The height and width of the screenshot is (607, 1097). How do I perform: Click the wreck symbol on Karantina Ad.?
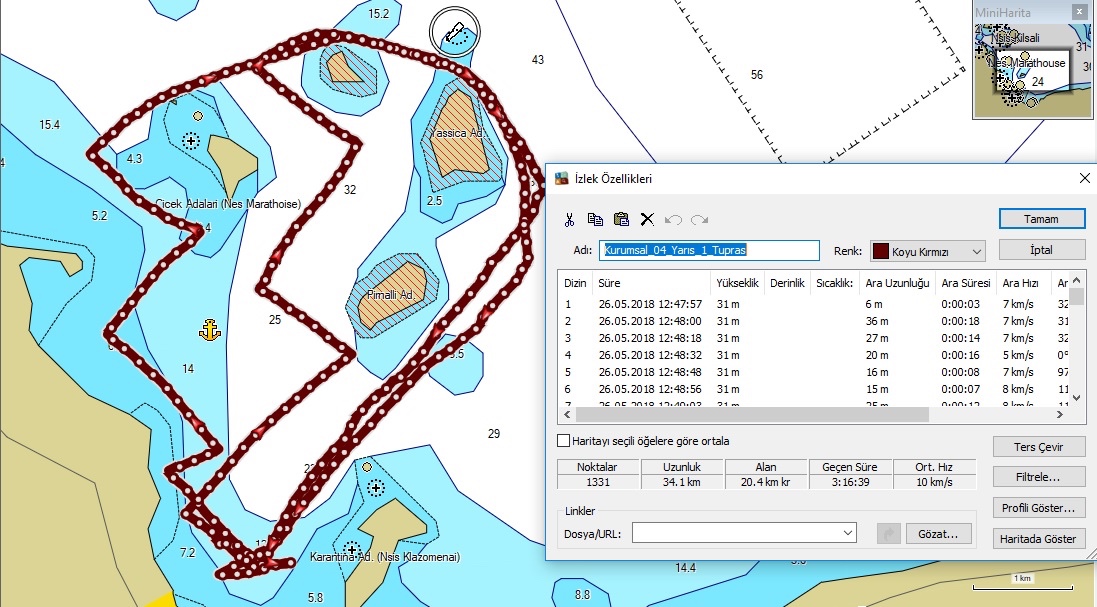click(352, 549)
